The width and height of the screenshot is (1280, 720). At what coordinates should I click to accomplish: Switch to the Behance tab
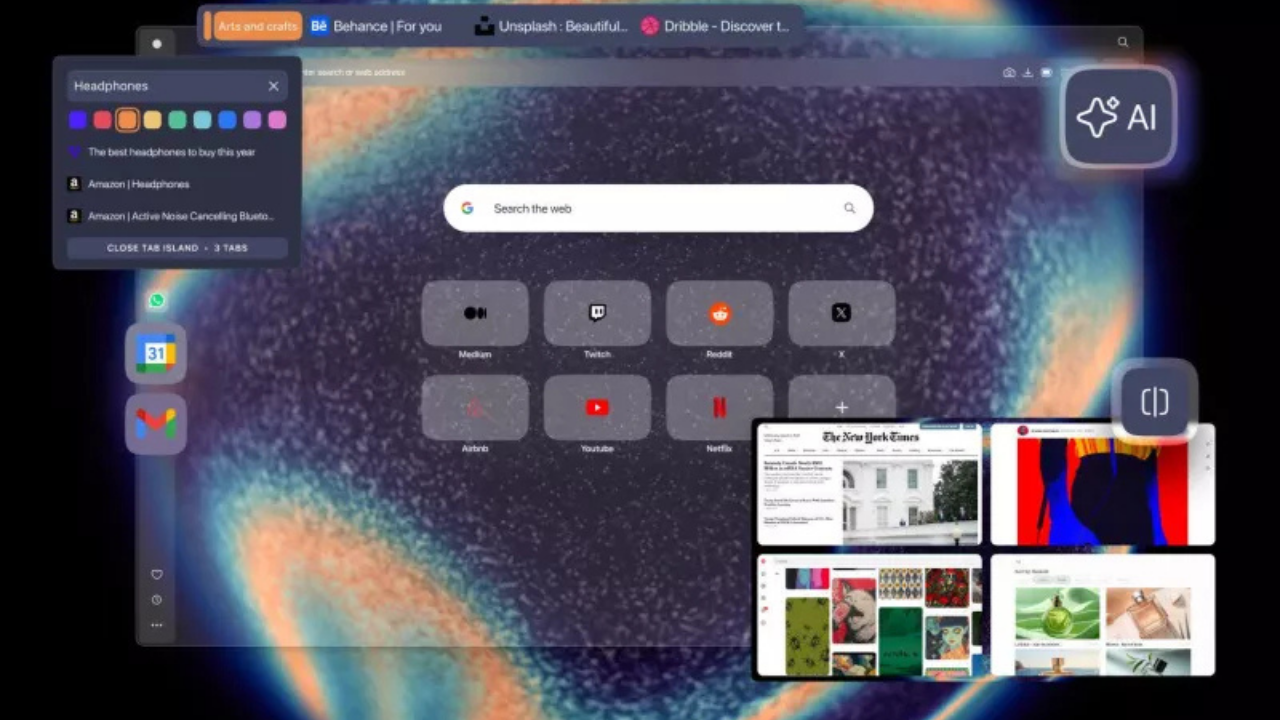click(376, 26)
